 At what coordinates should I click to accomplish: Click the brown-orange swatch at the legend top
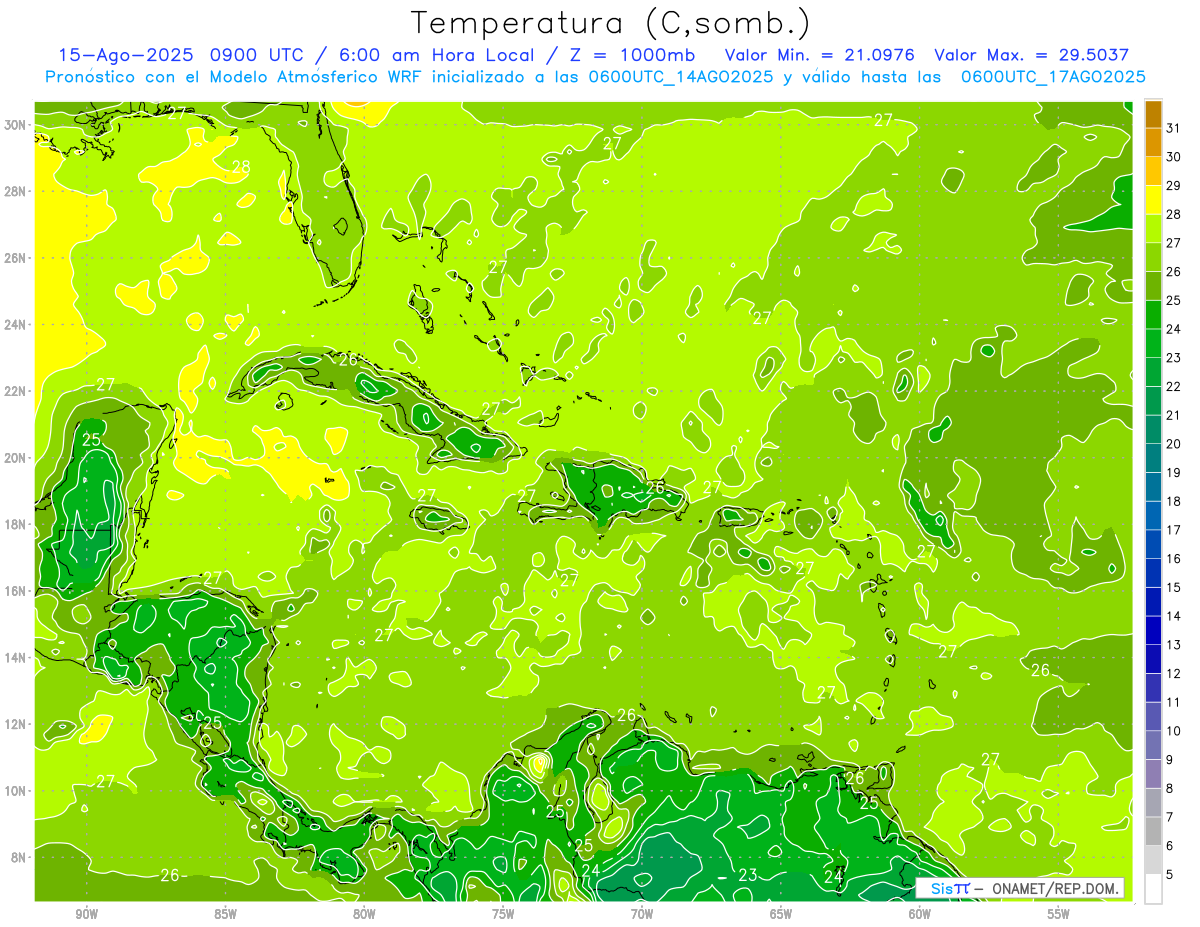[1153, 114]
